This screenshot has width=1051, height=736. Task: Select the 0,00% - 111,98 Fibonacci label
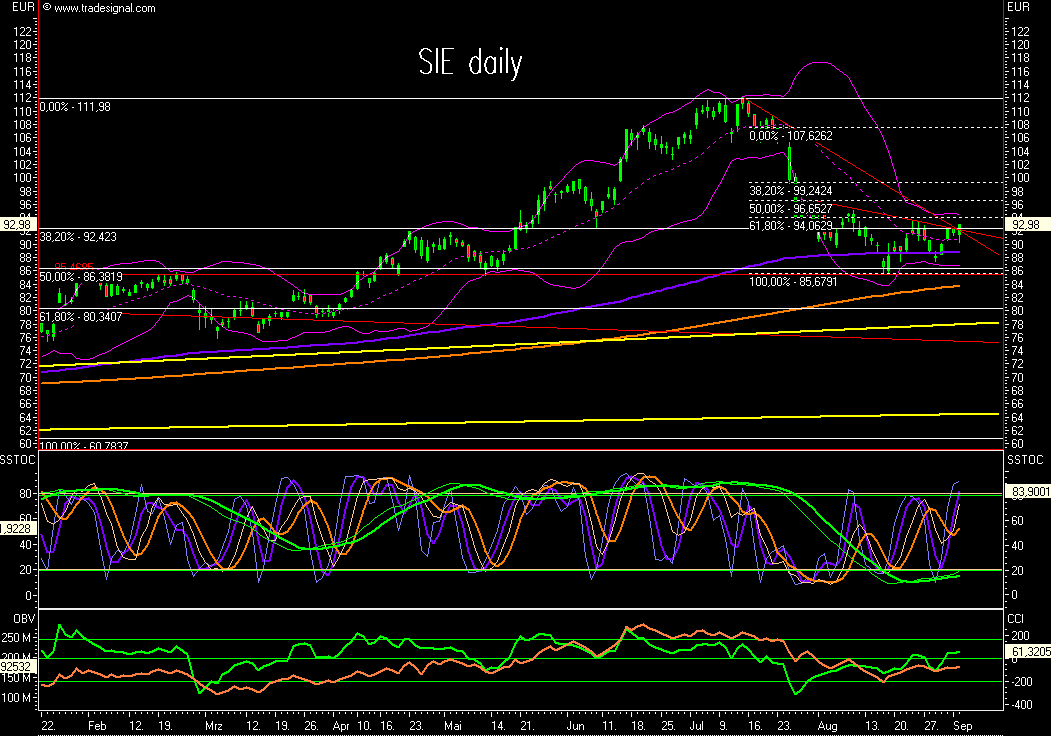point(75,107)
